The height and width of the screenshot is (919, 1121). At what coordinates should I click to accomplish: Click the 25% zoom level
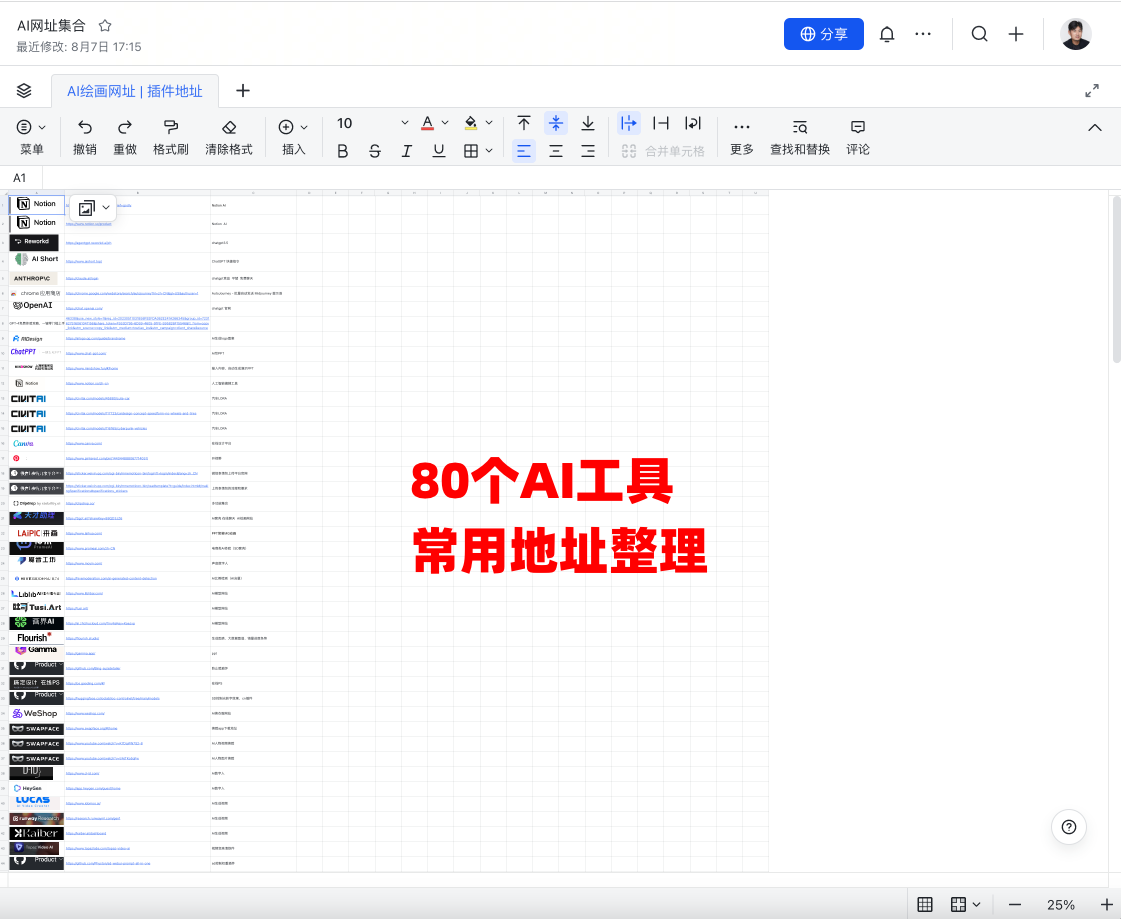[1061, 905]
